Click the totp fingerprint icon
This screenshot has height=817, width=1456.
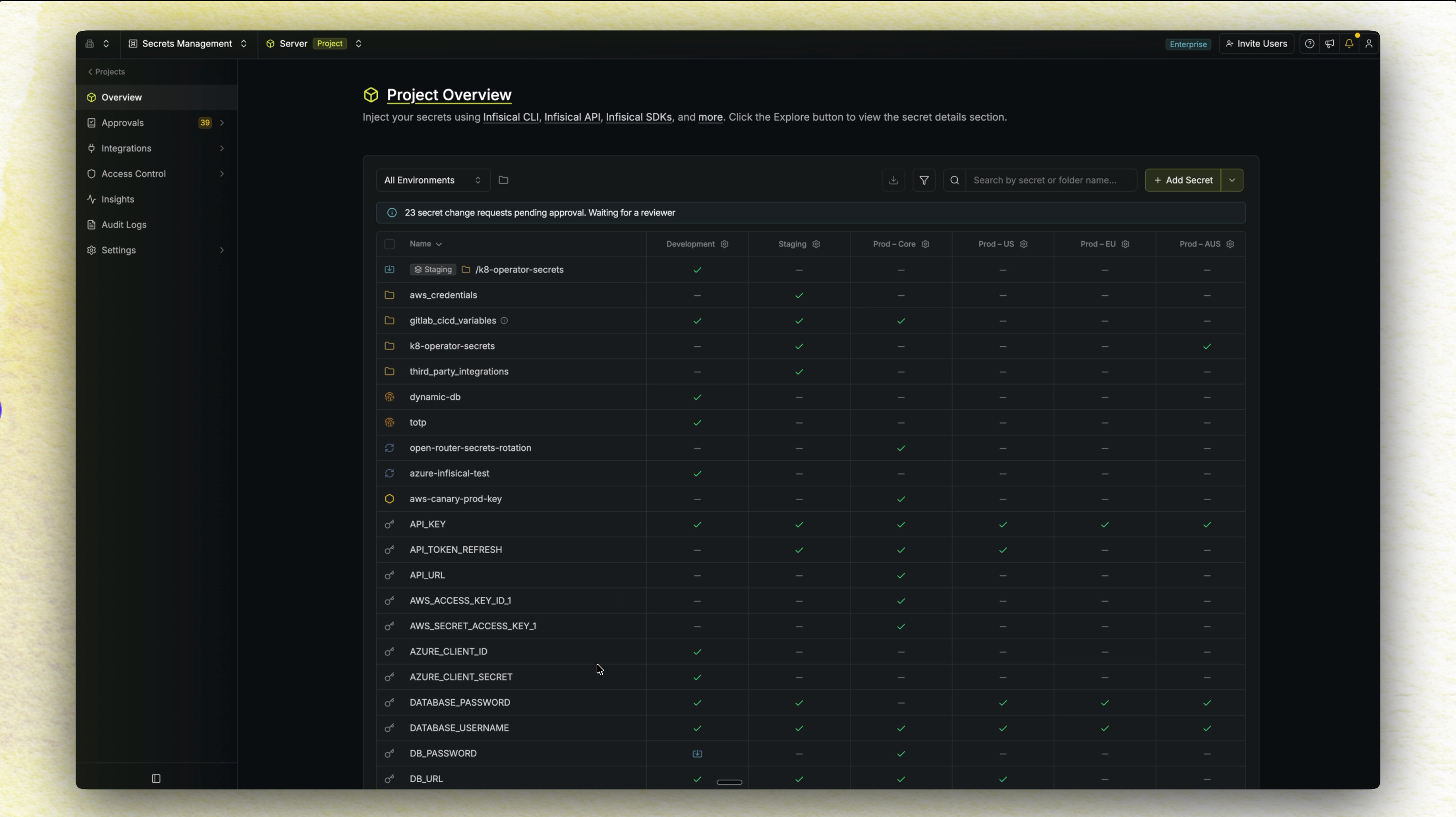389,423
